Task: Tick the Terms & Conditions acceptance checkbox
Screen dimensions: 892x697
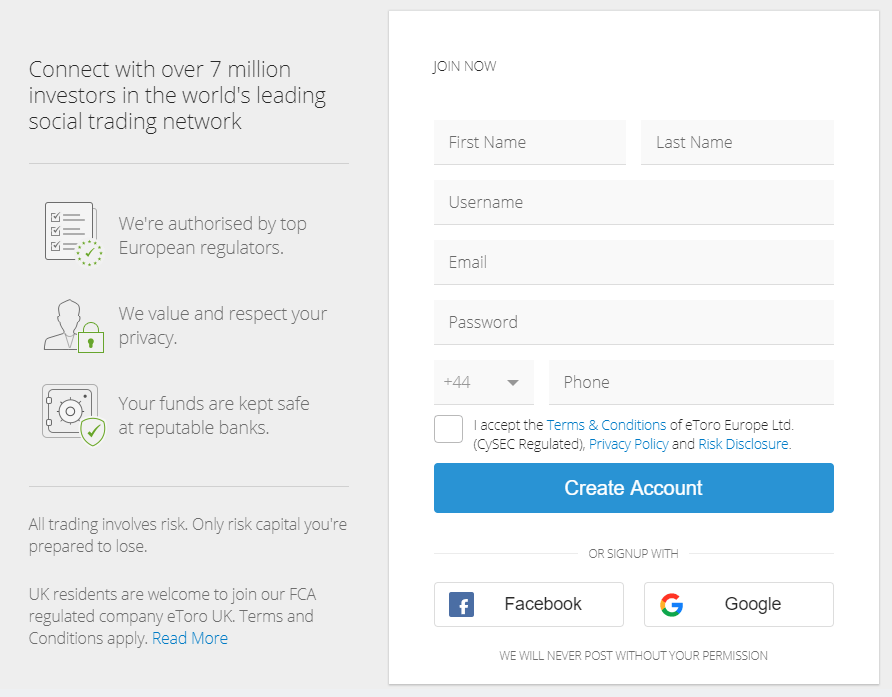Action: point(449,429)
